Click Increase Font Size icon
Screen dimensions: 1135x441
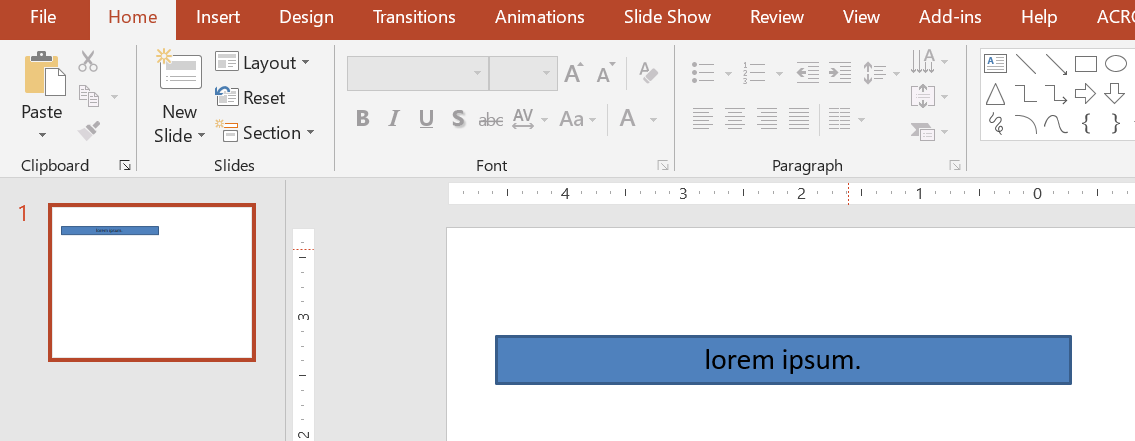pyautogui.click(x=574, y=73)
